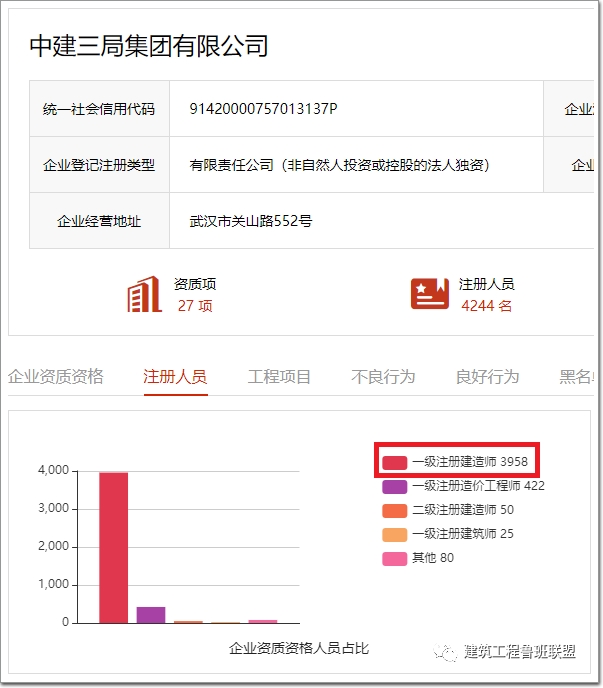
Task: Click the legend label 一级注册建筑师 25
Action: 463,534
